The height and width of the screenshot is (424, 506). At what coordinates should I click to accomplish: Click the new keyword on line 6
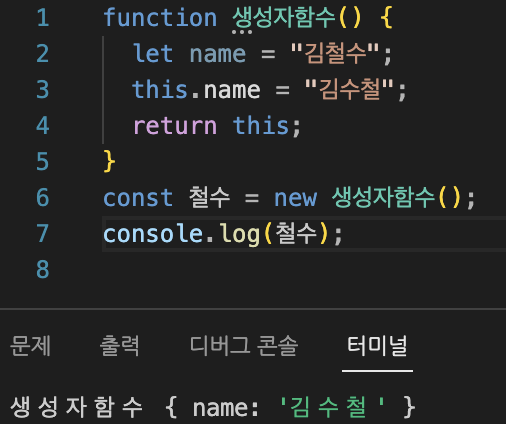[295, 198]
